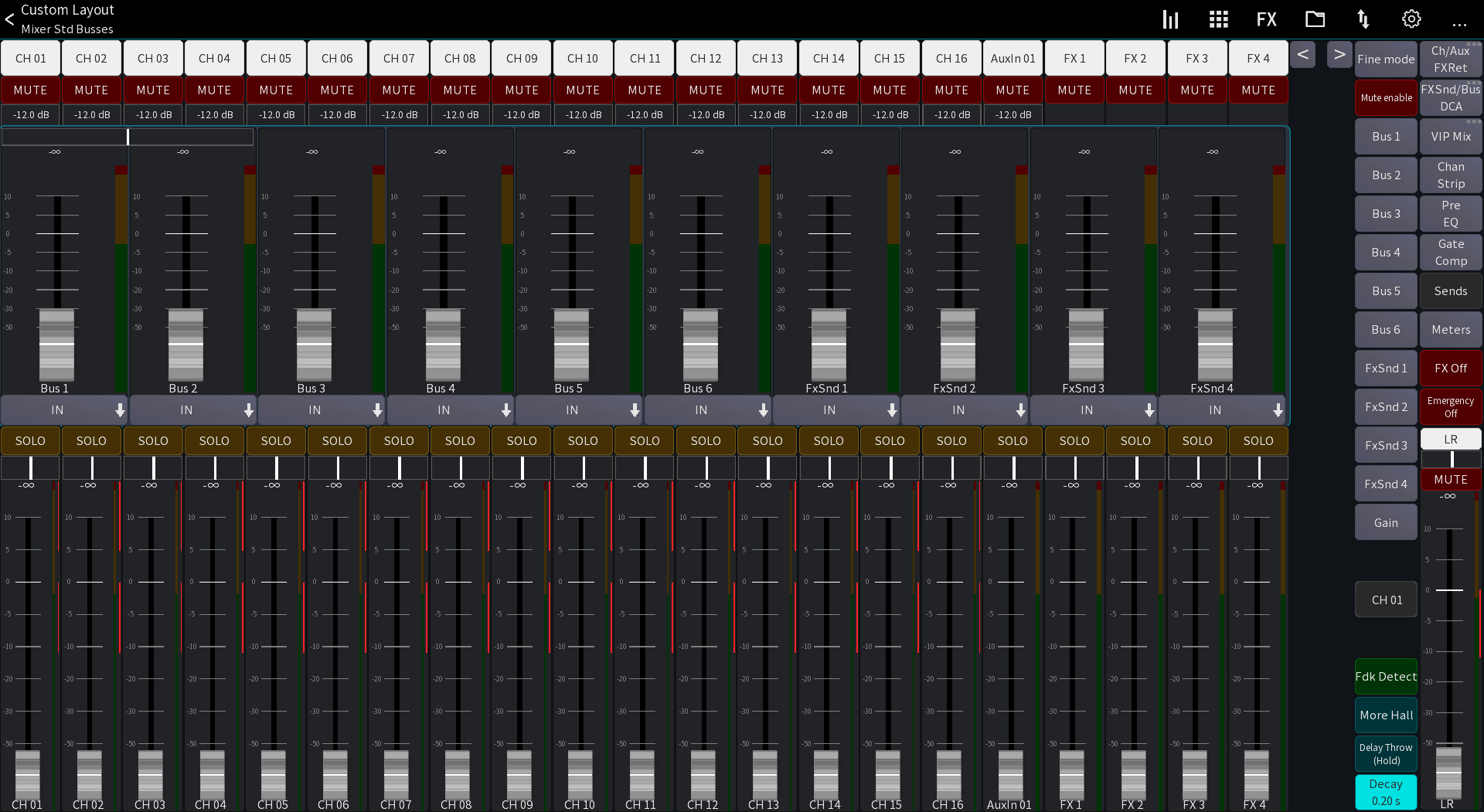This screenshot has height=812, width=1484.
Task: Select the CH 04 channel header
Action: [x=214, y=59]
